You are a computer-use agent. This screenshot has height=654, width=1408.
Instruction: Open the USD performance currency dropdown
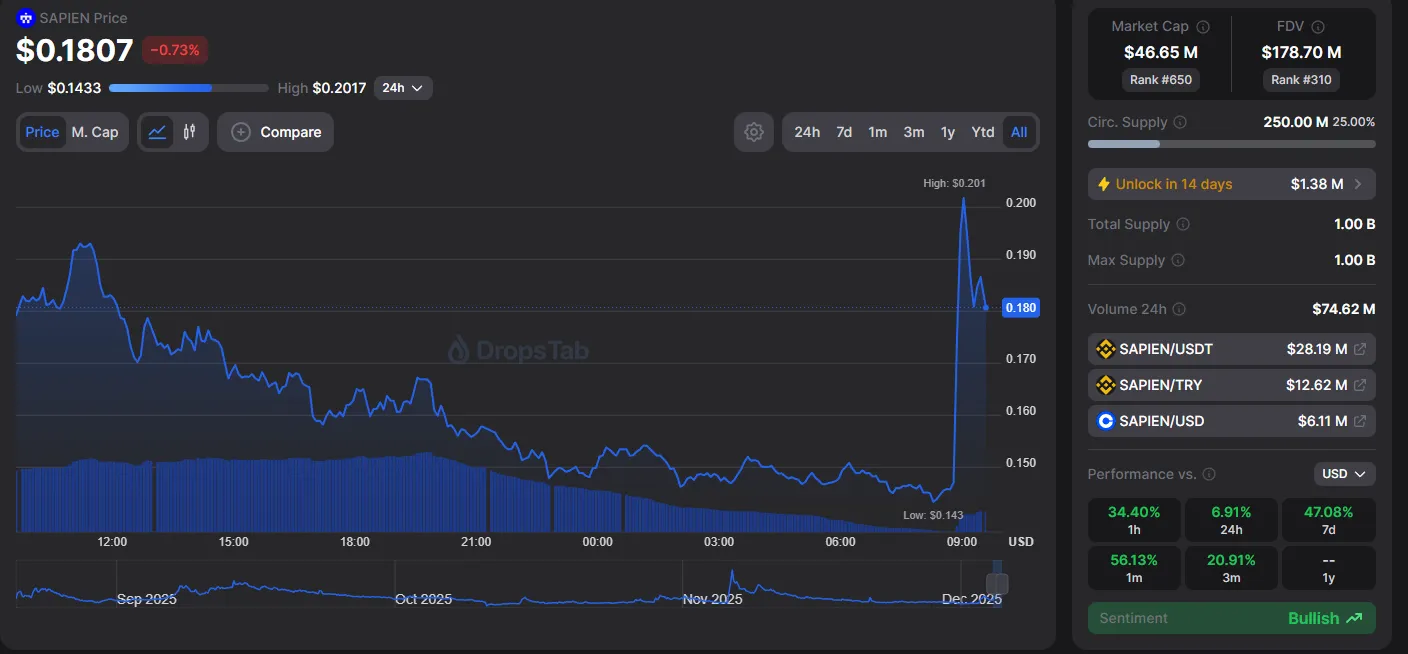[1344, 474]
